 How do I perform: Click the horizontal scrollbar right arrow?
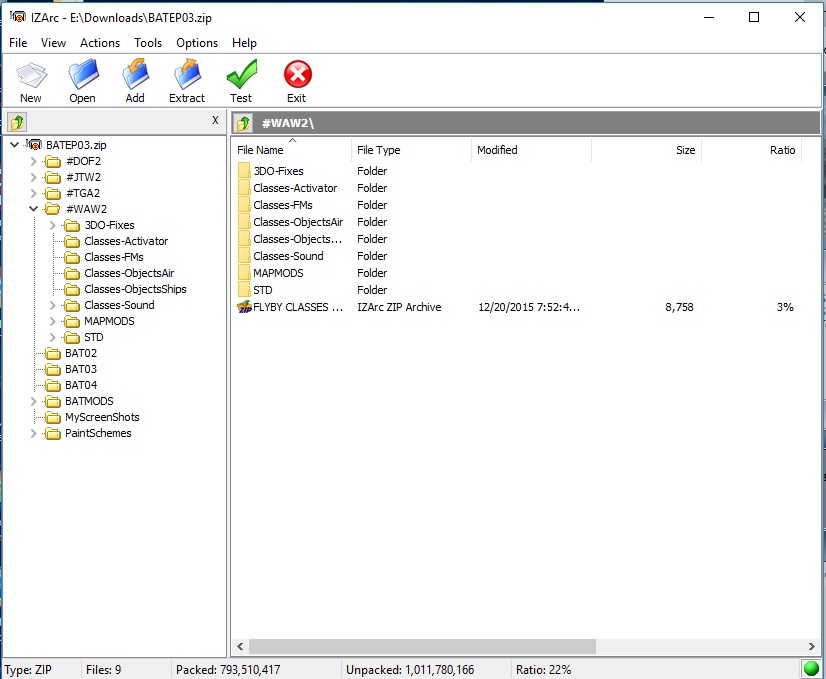(x=812, y=646)
